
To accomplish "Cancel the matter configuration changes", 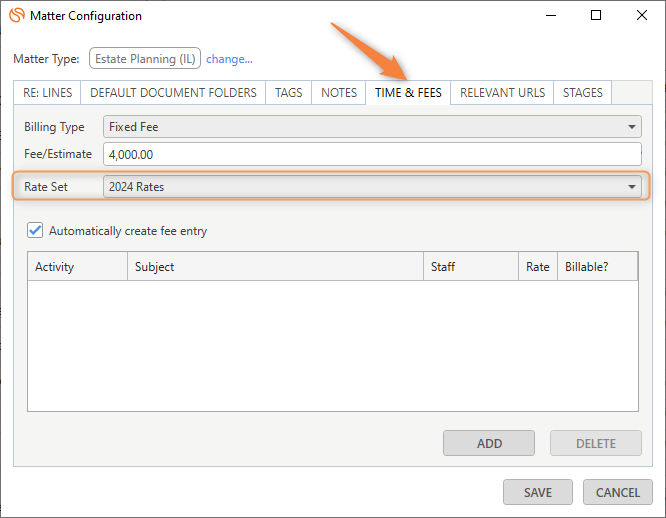I will click(x=617, y=492).
